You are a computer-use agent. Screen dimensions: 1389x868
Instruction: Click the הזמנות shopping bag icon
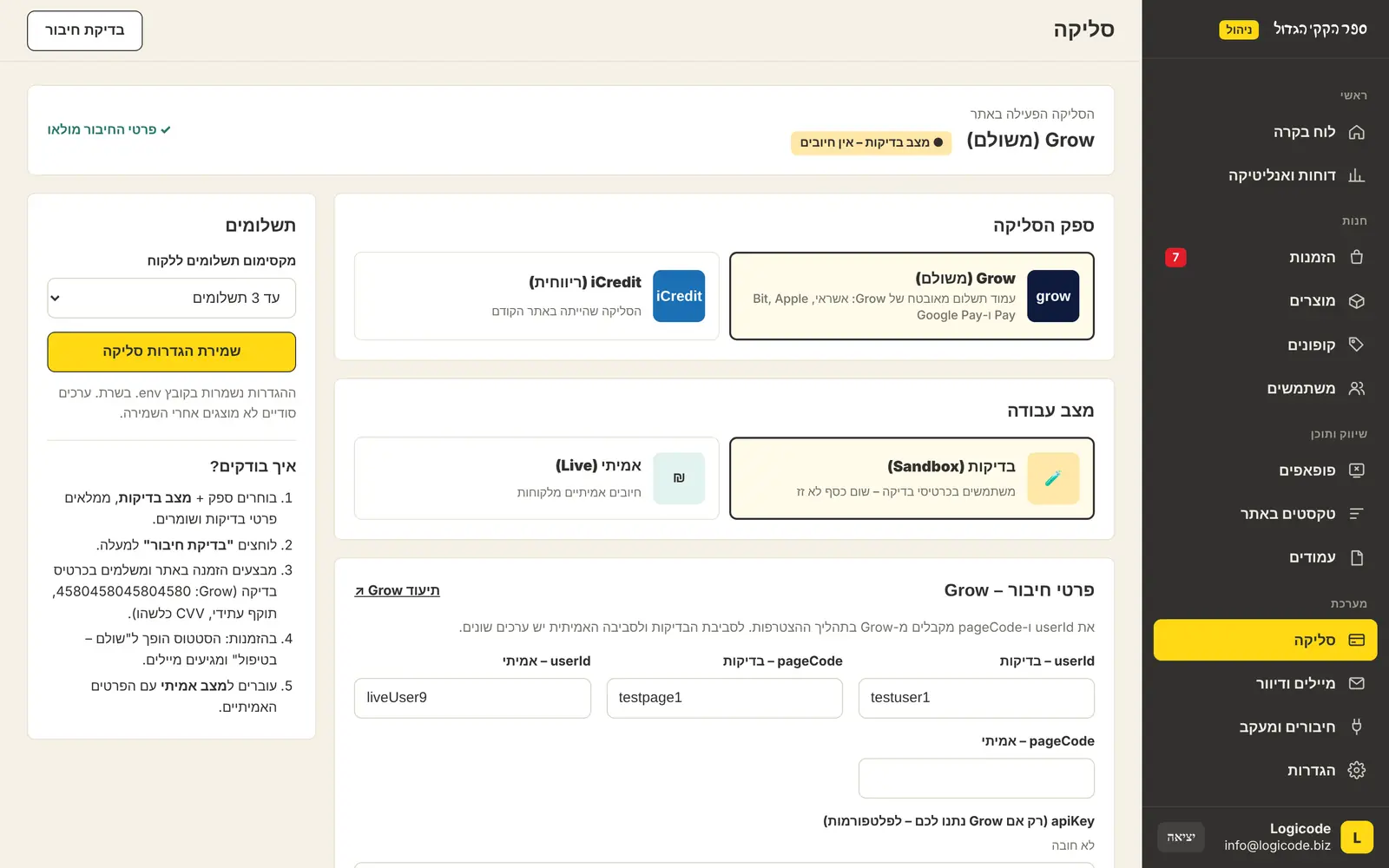(x=1357, y=258)
